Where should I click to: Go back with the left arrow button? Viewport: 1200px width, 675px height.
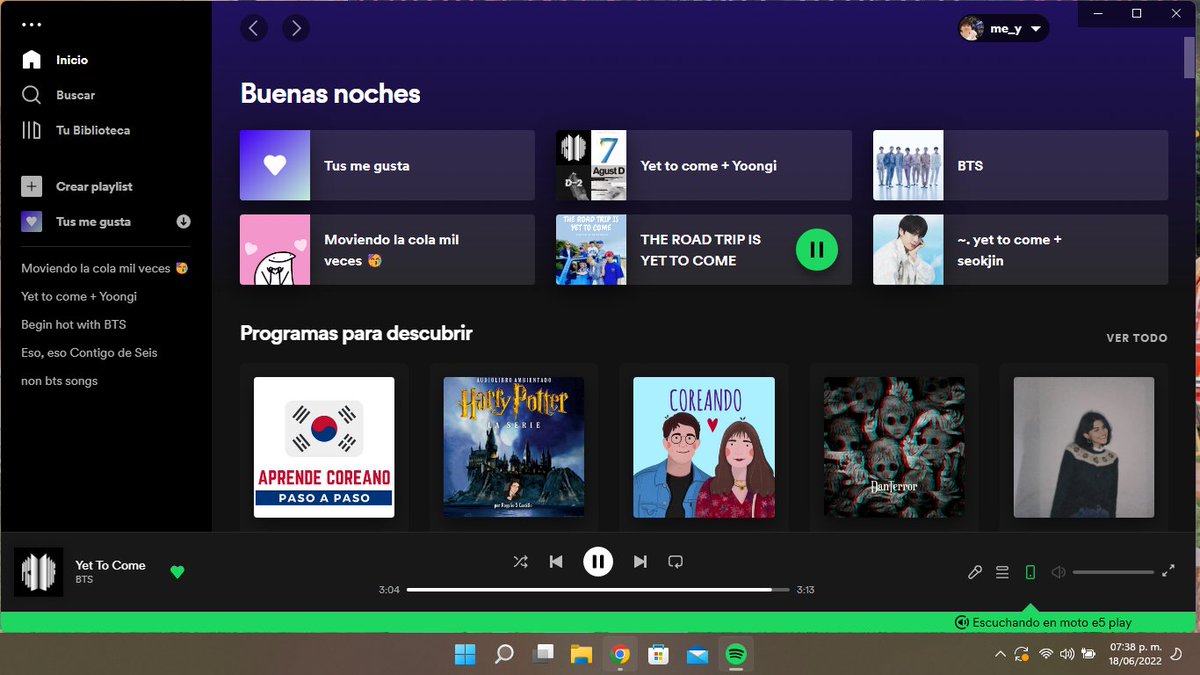click(x=254, y=28)
